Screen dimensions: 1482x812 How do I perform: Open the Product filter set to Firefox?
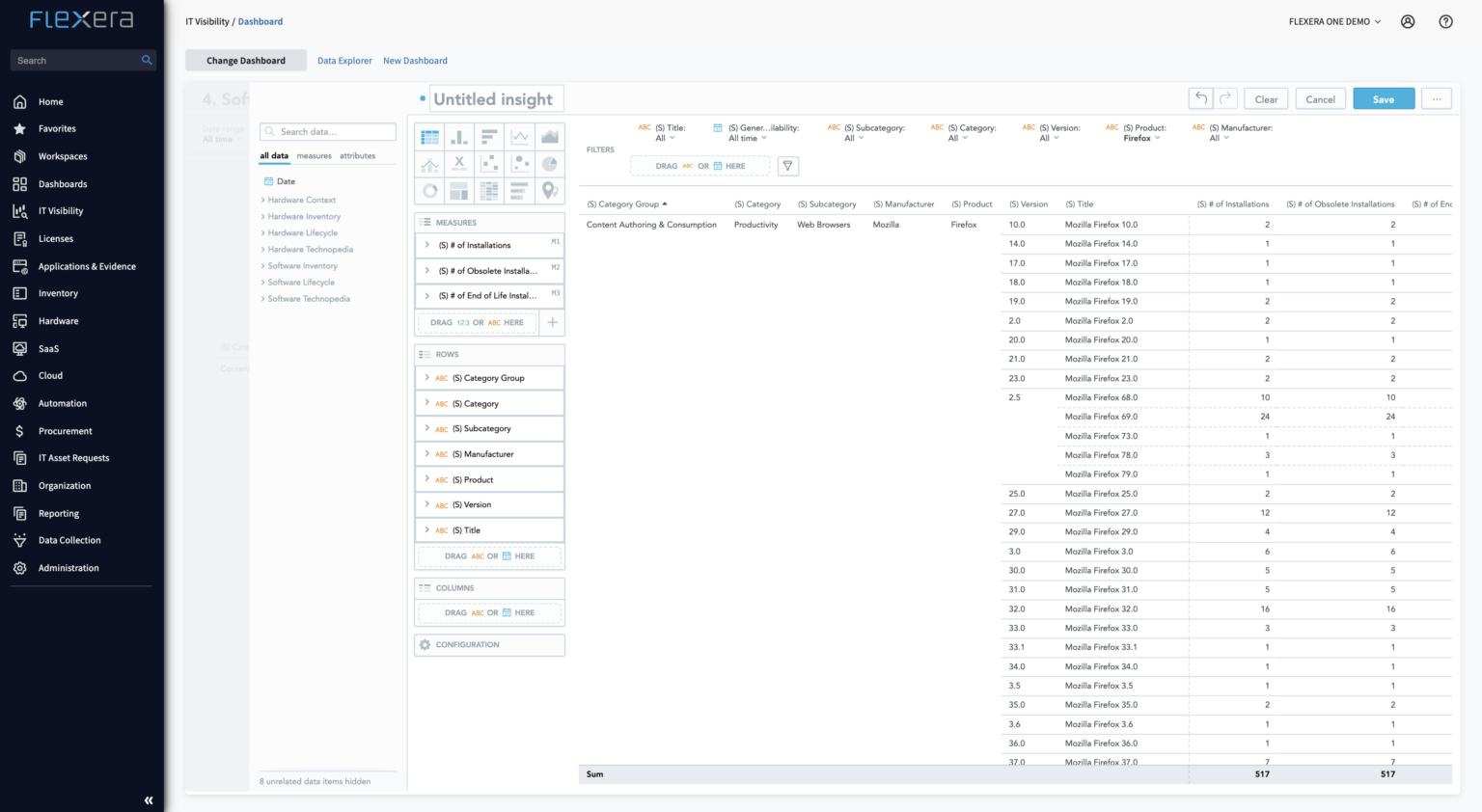1141,137
